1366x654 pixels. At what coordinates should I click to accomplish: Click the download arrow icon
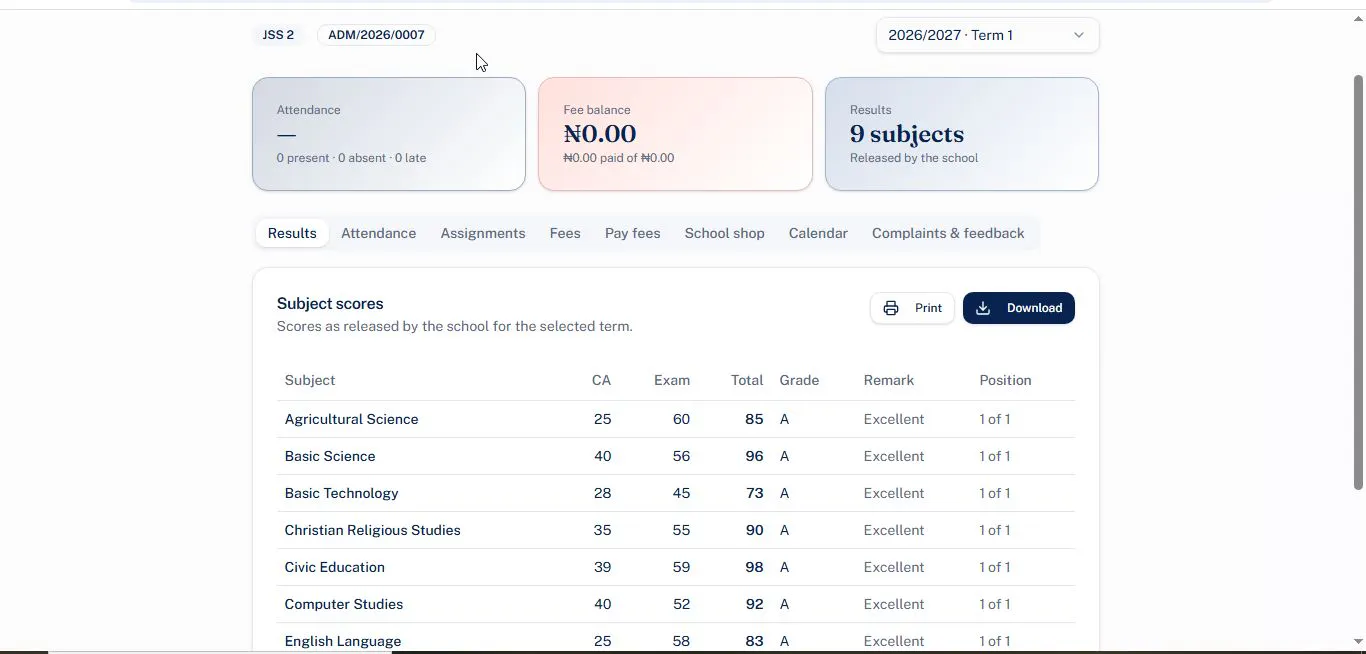click(x=983, y=308)
